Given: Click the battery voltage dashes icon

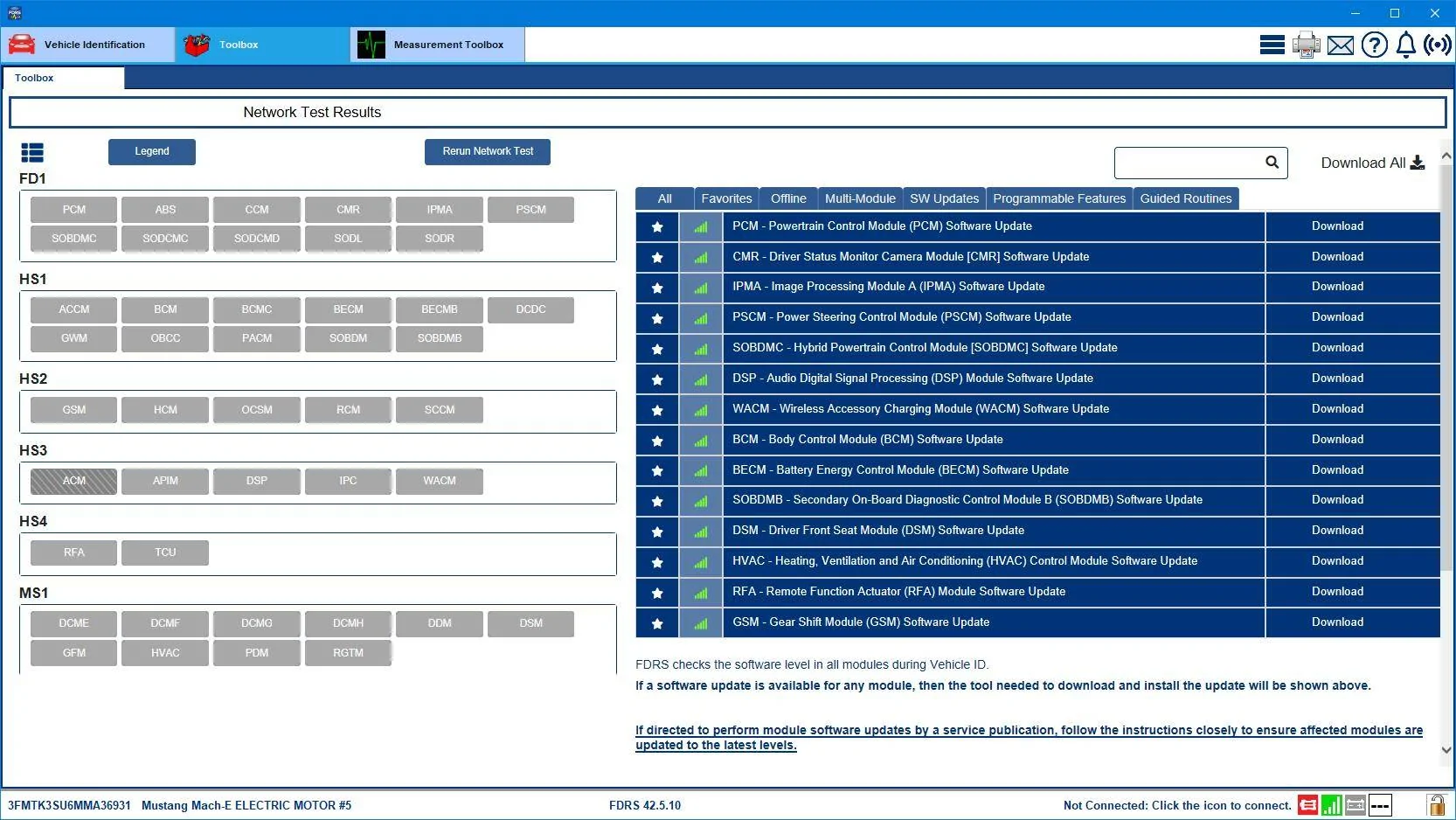Looking at the screenshot, I should (x=1380, y=805).
